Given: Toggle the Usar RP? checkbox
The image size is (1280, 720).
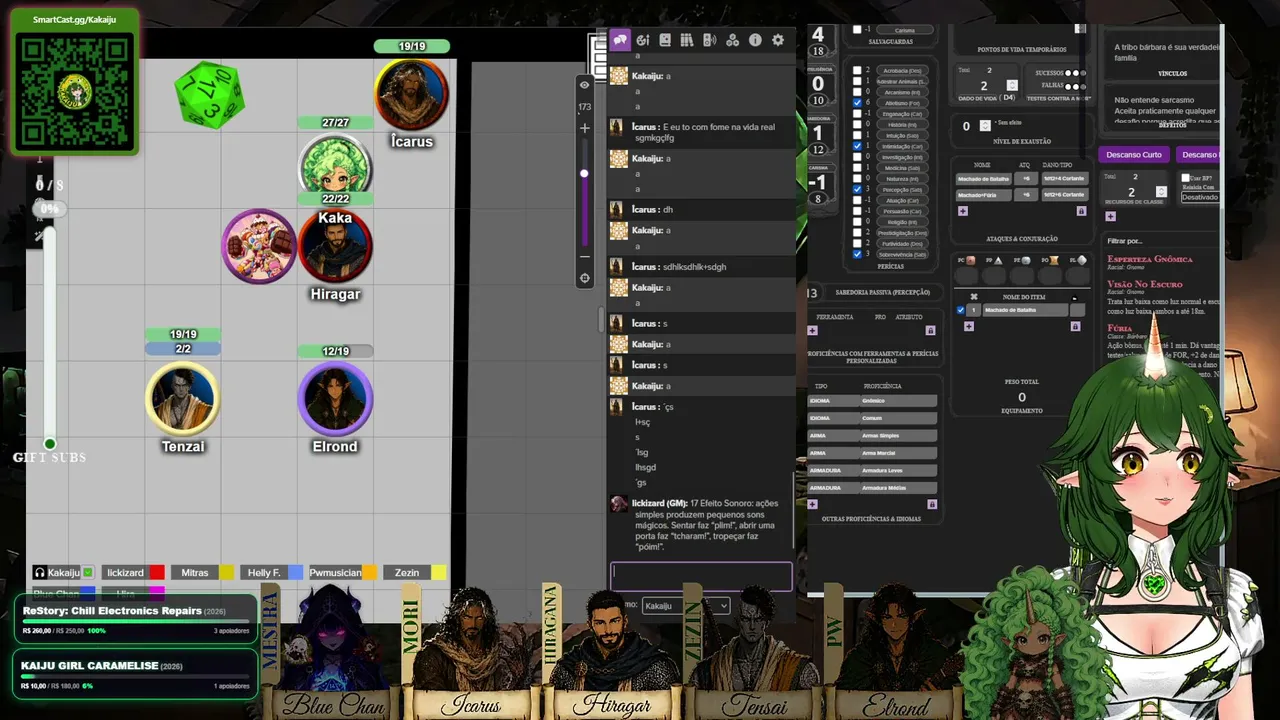Looking at the screenshot, I should 1186,178.
